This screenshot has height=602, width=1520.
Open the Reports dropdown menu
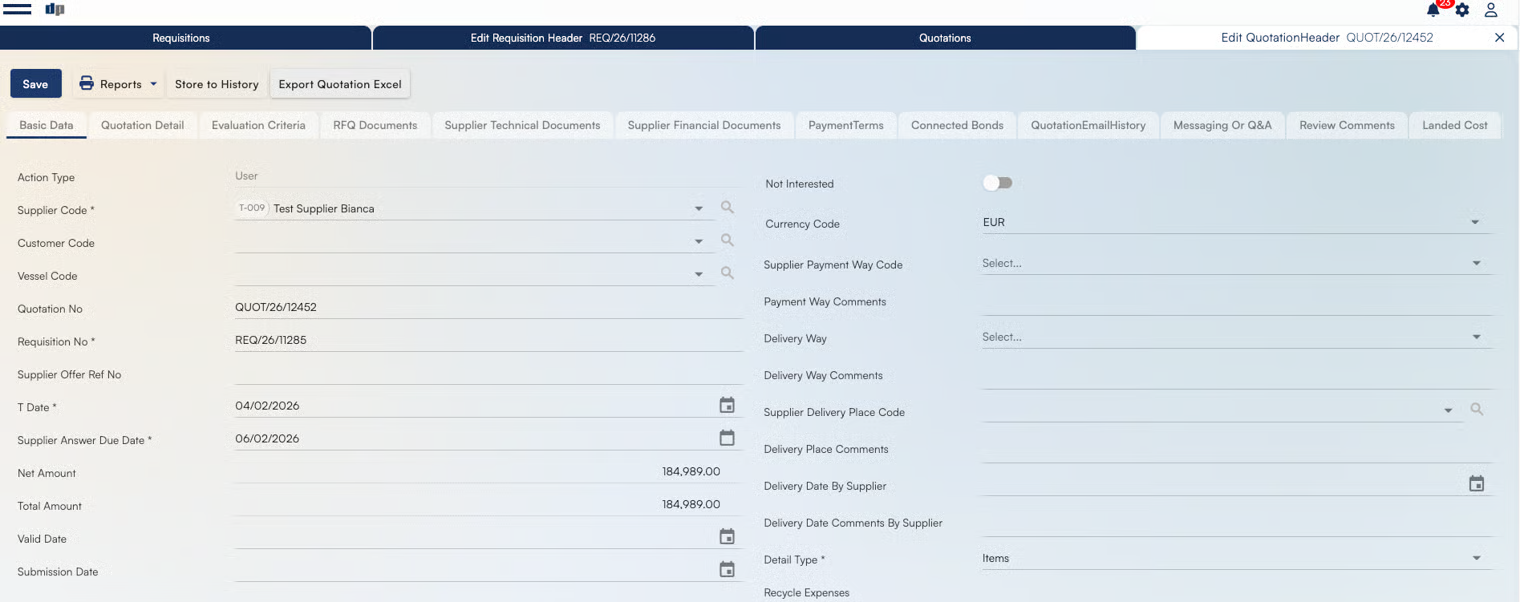[120, 84]
